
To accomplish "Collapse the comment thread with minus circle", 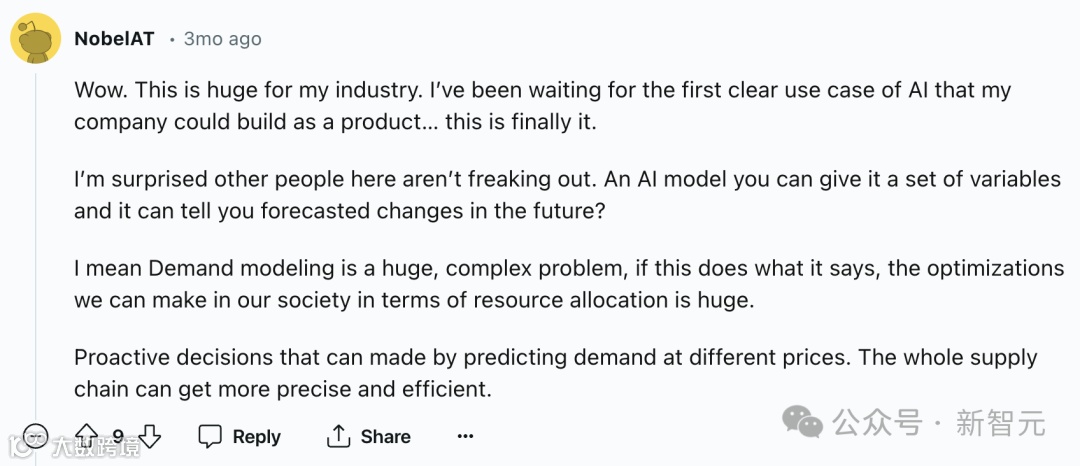I will 36,437.
